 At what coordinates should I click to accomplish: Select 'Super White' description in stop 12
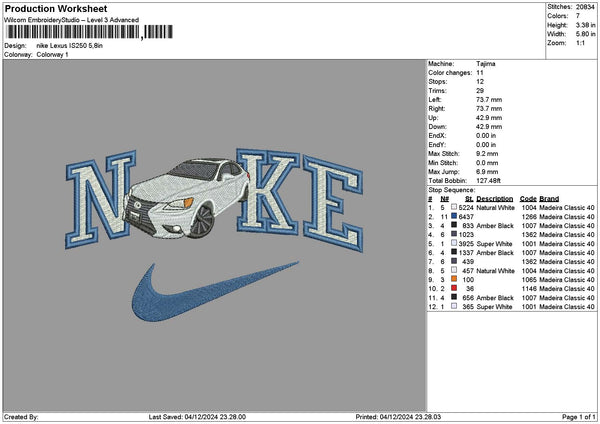pos(494,307)
